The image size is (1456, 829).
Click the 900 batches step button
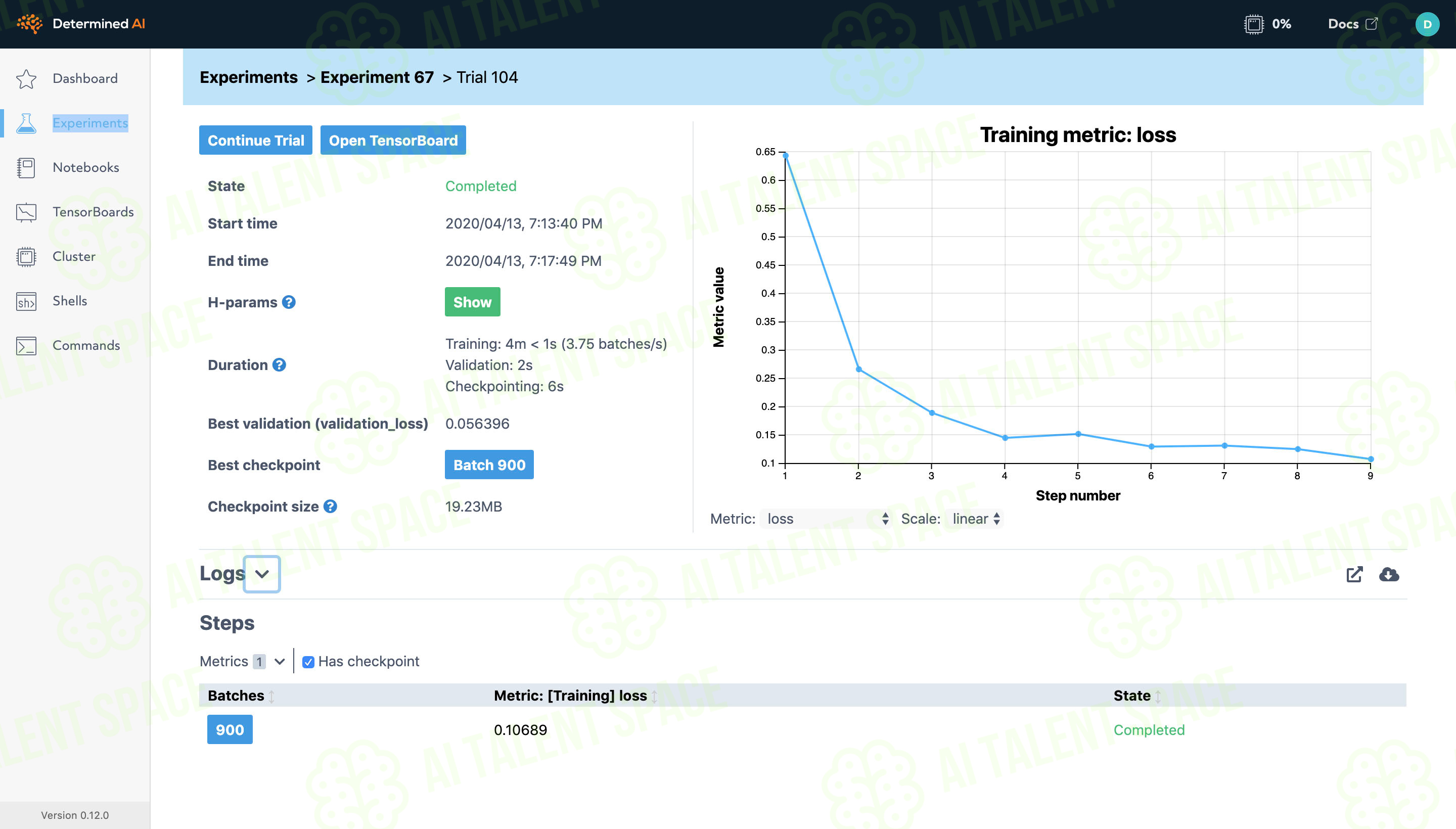(x=230, y=730)
